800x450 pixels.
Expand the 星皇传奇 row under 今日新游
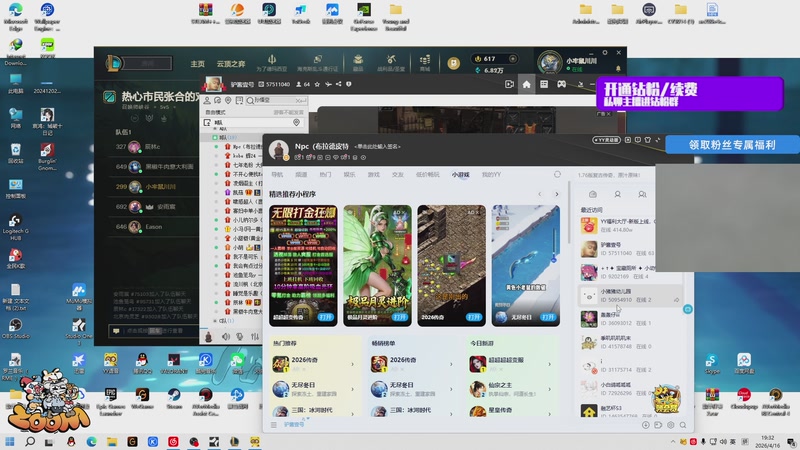pos(549,413)
